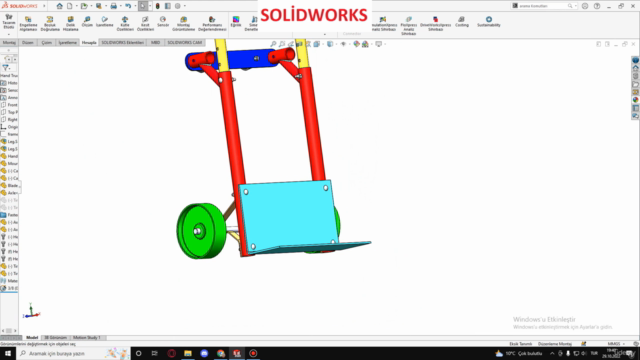Expand the Tasarım Etüdü dropdown arrow
This screenshot has height=360, width=640.
click(9, 34)
